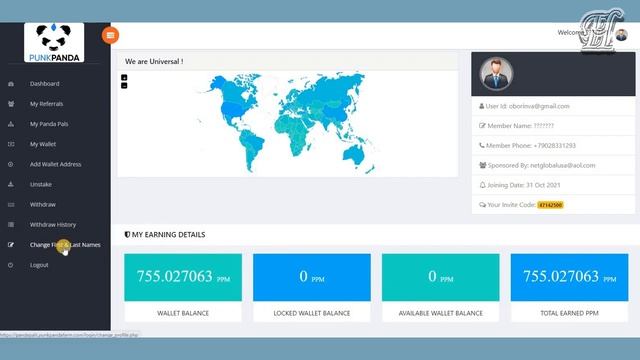This screenshot has width=640, height=360.
Task: Click the orange hamburger menu toggle
Action: click(110, 36)
